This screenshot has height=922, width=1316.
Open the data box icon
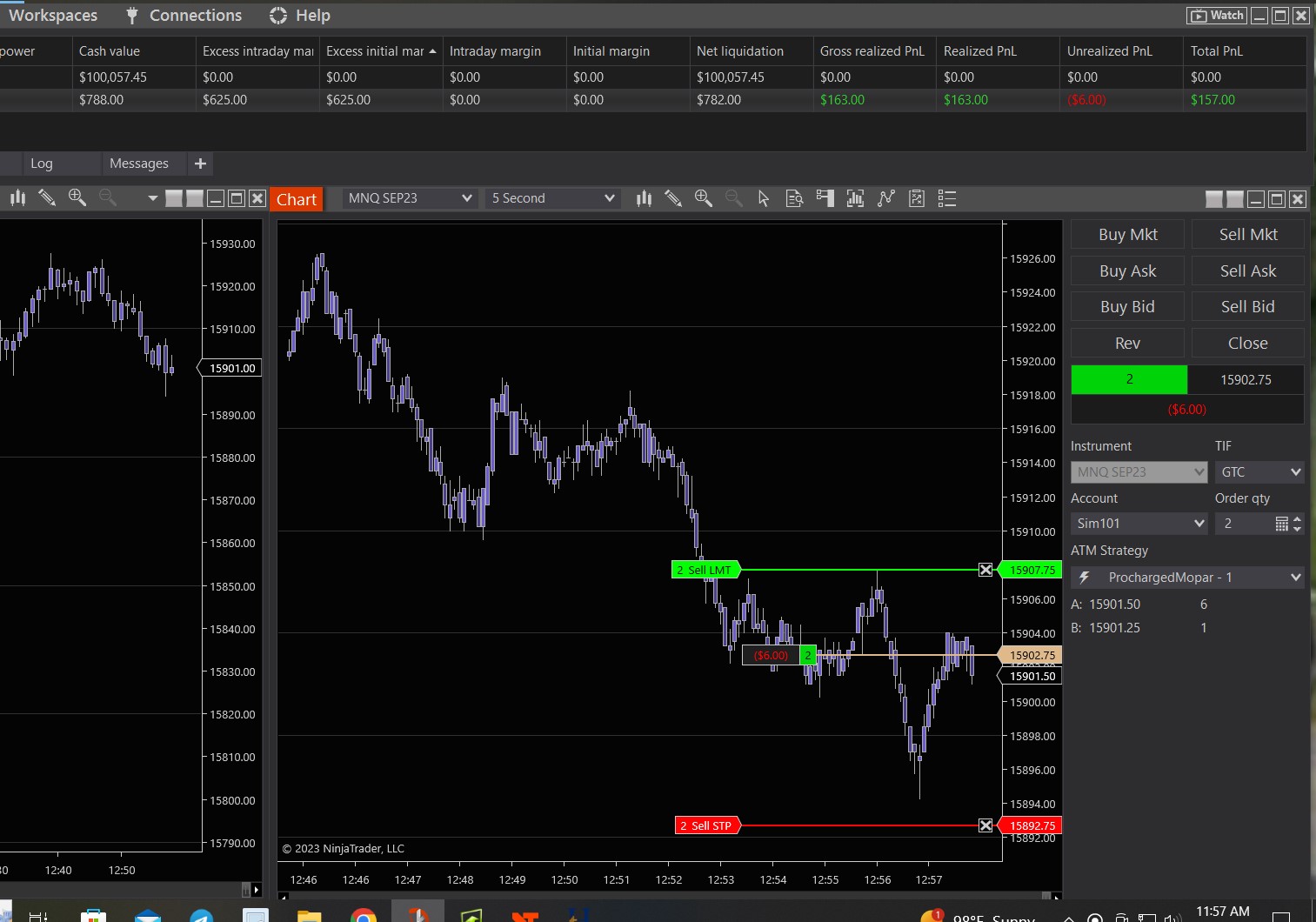794,199
